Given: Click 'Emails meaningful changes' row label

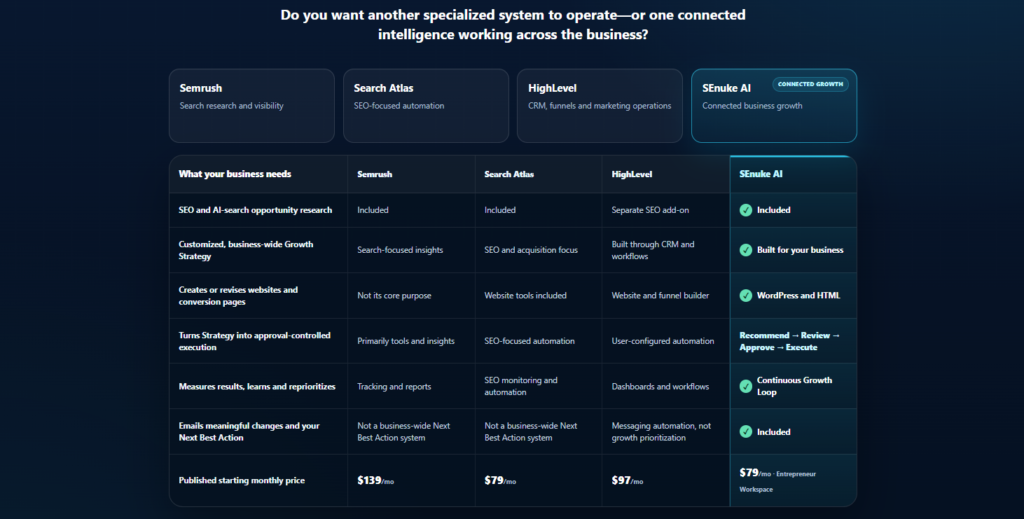Looking at the screenshot, I should coord(249,432).
